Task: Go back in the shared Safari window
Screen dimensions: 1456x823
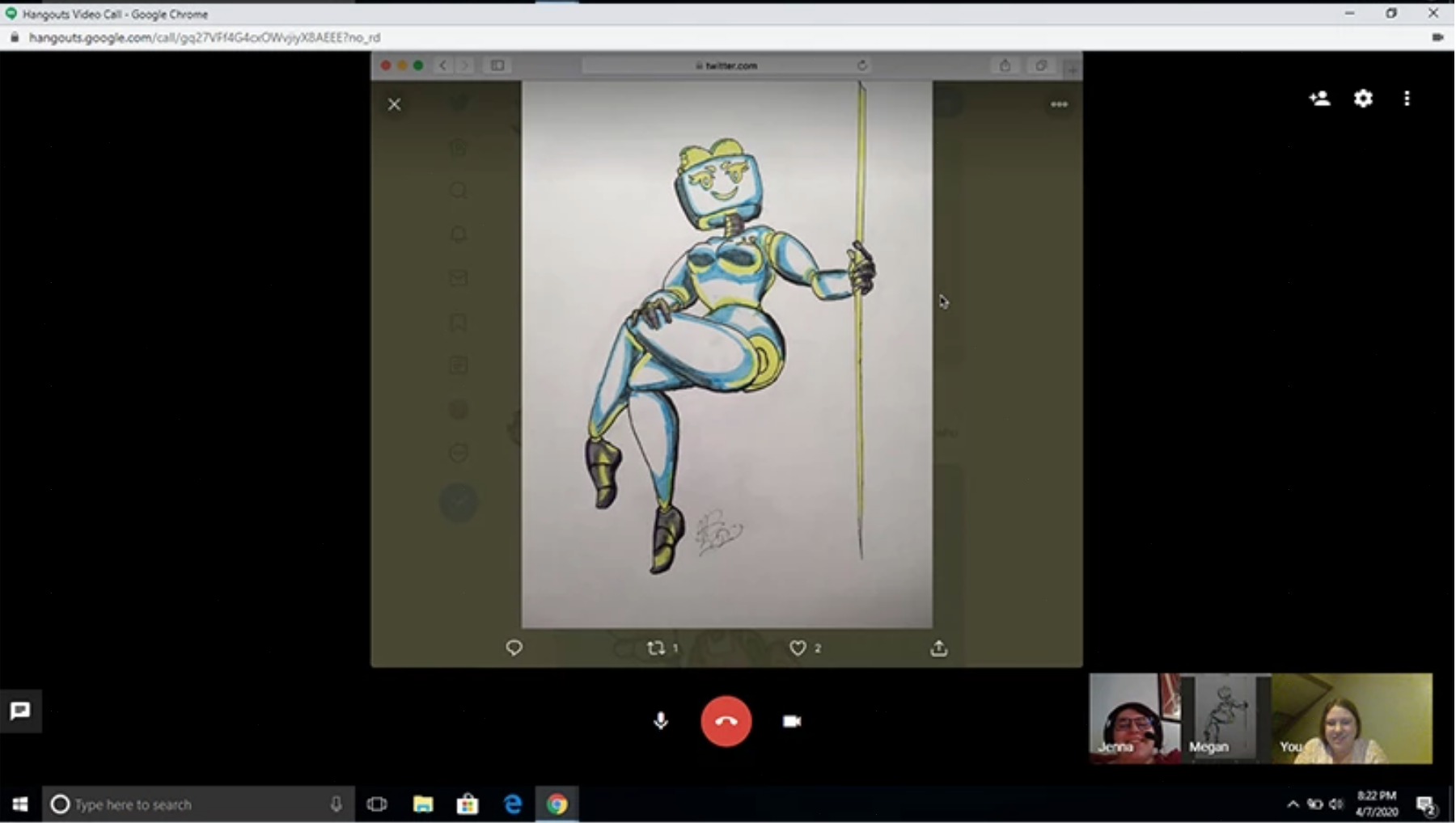Action: 442,65
